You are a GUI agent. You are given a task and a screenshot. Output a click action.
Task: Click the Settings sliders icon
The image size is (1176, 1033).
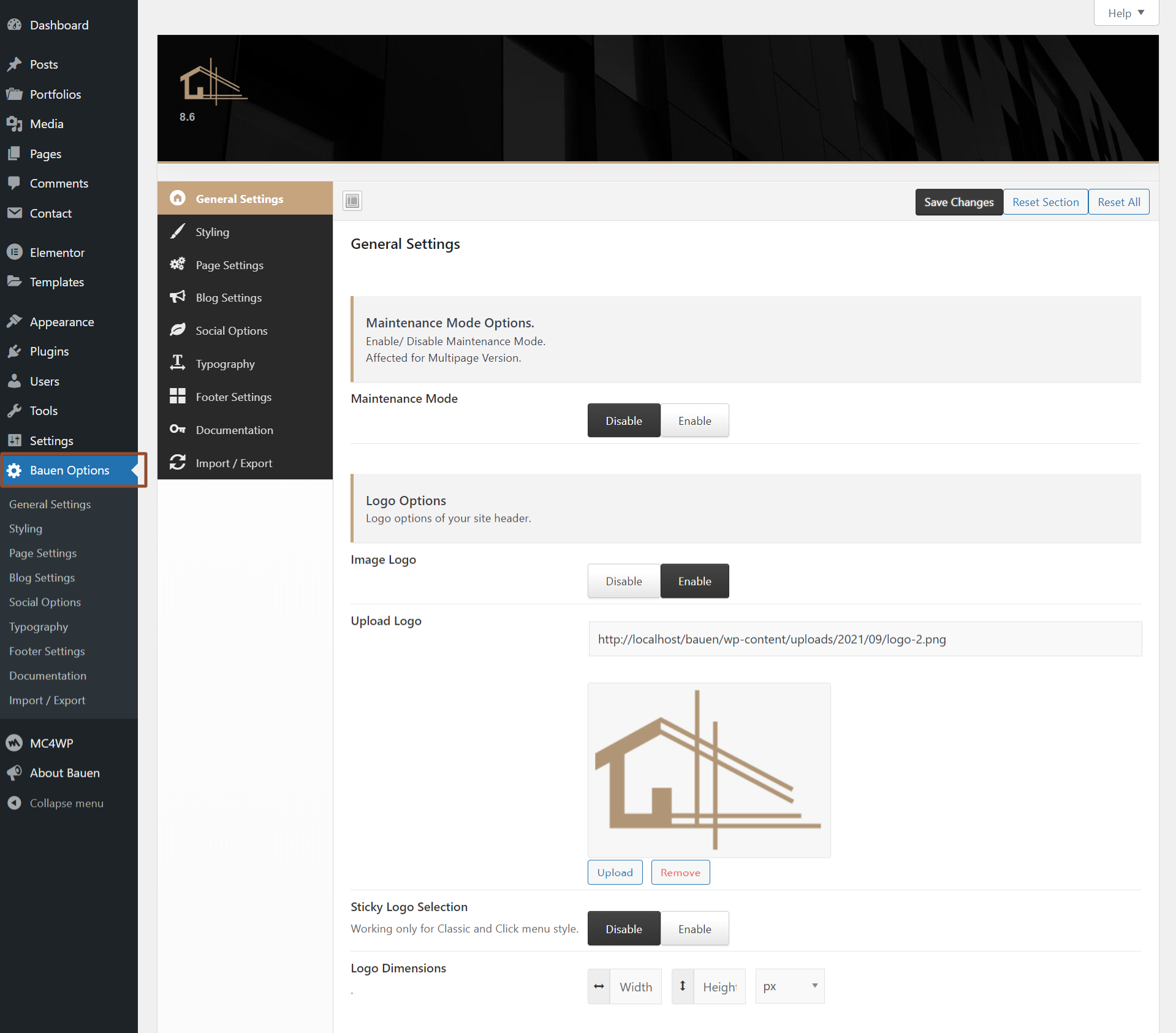[14, 440]
